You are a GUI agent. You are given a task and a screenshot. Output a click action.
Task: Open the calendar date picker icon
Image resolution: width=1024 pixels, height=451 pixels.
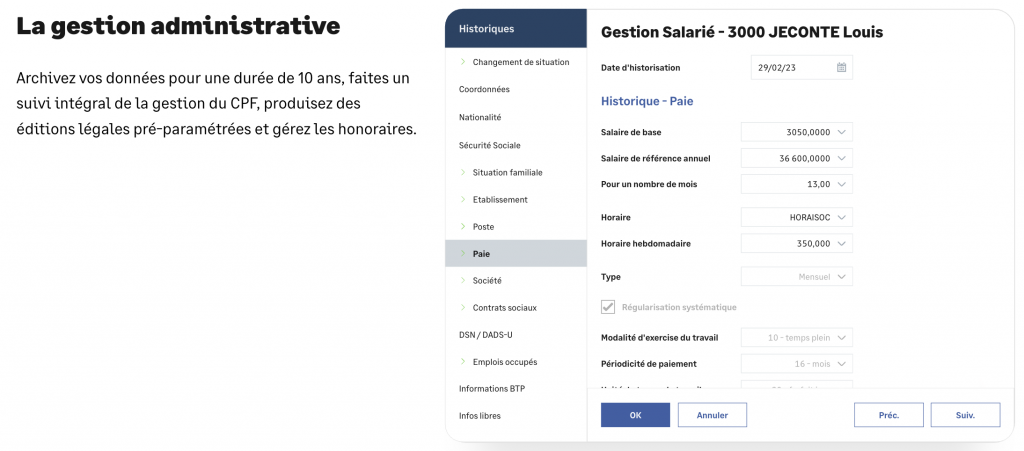(841, 68)
